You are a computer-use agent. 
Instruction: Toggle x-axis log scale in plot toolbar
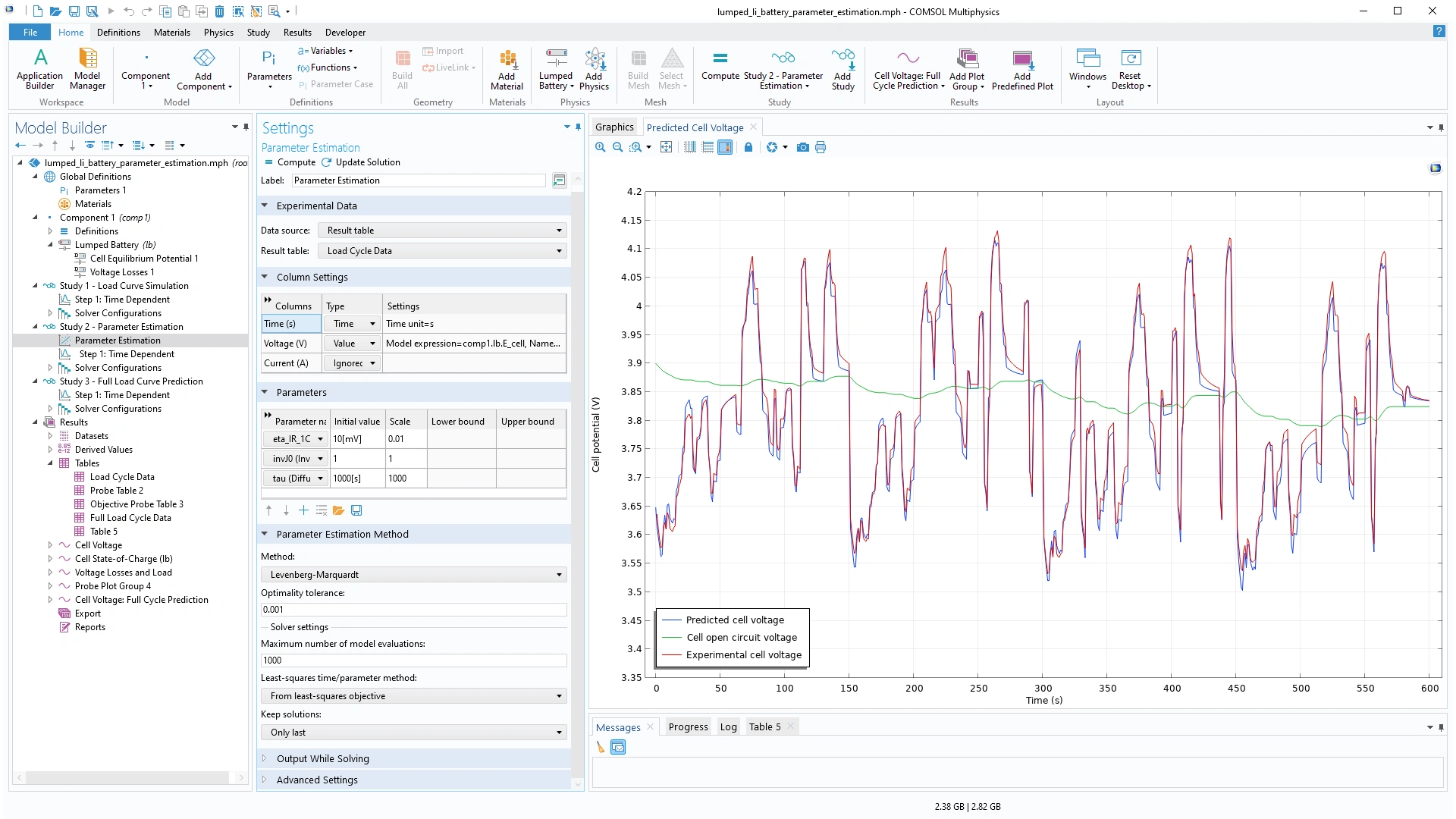[x=689, y=147]
